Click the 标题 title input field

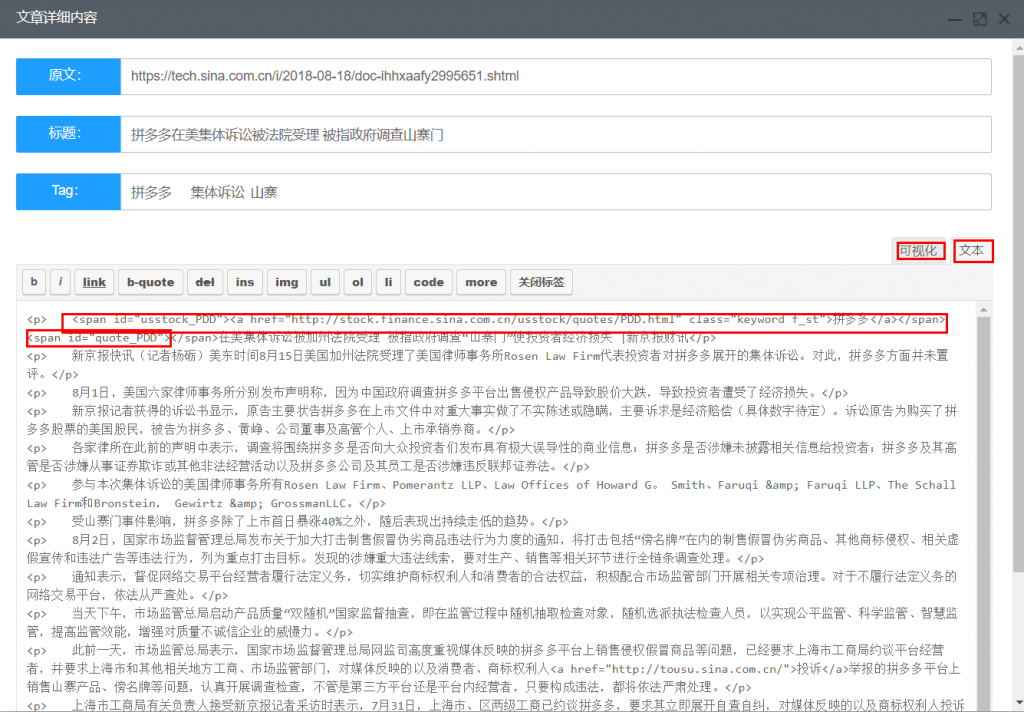(x=556, y=135)
